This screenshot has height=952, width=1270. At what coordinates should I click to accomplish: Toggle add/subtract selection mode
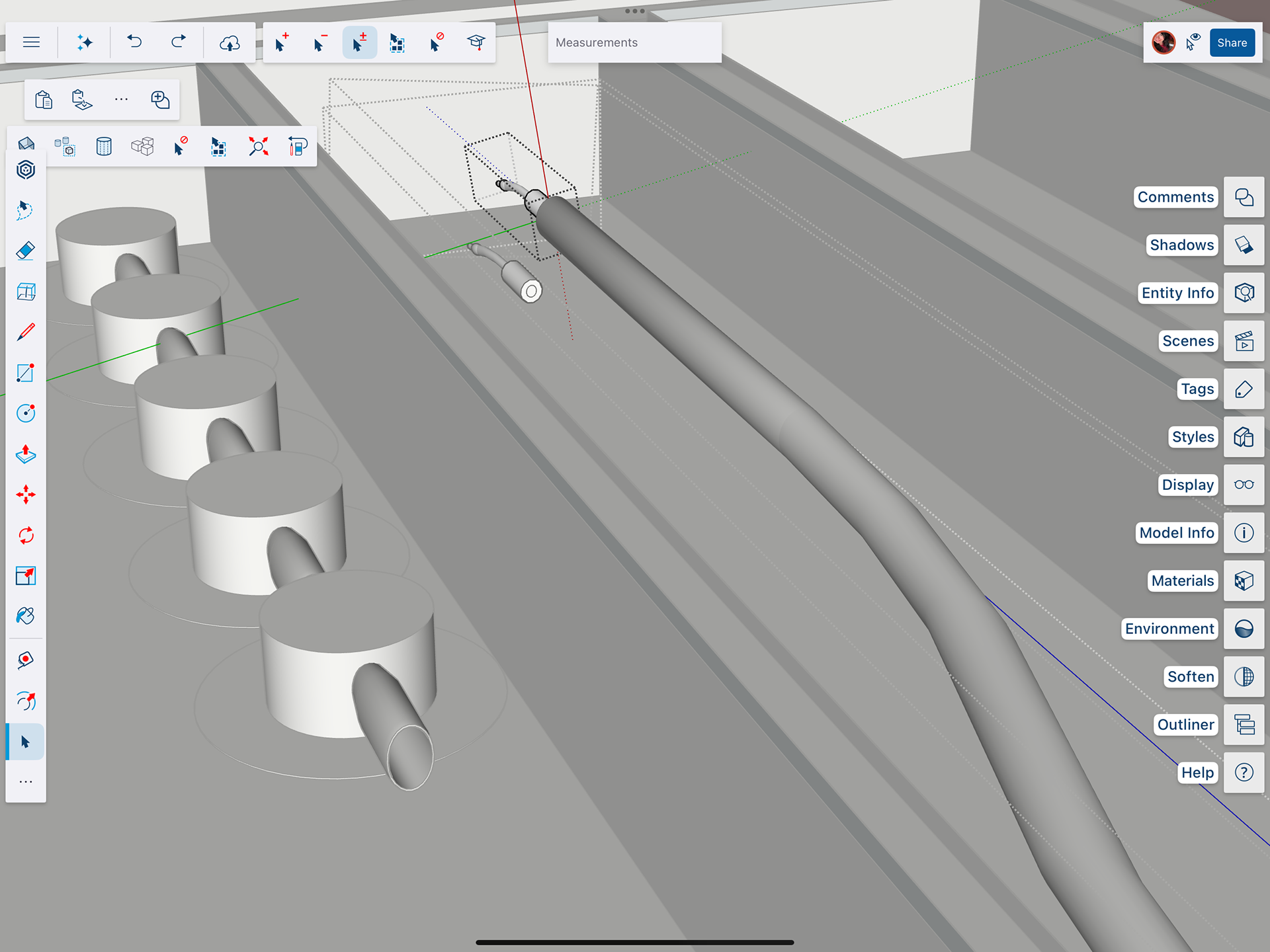(x=359, y=43)
